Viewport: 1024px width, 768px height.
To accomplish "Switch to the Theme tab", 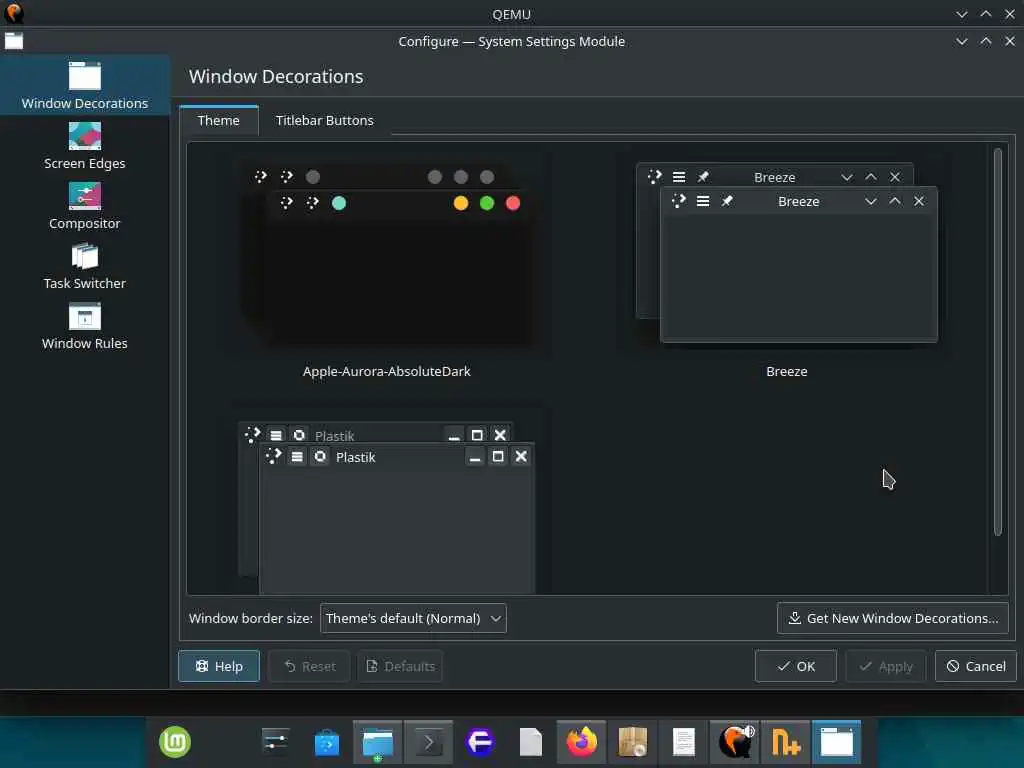I will [219, 120].
